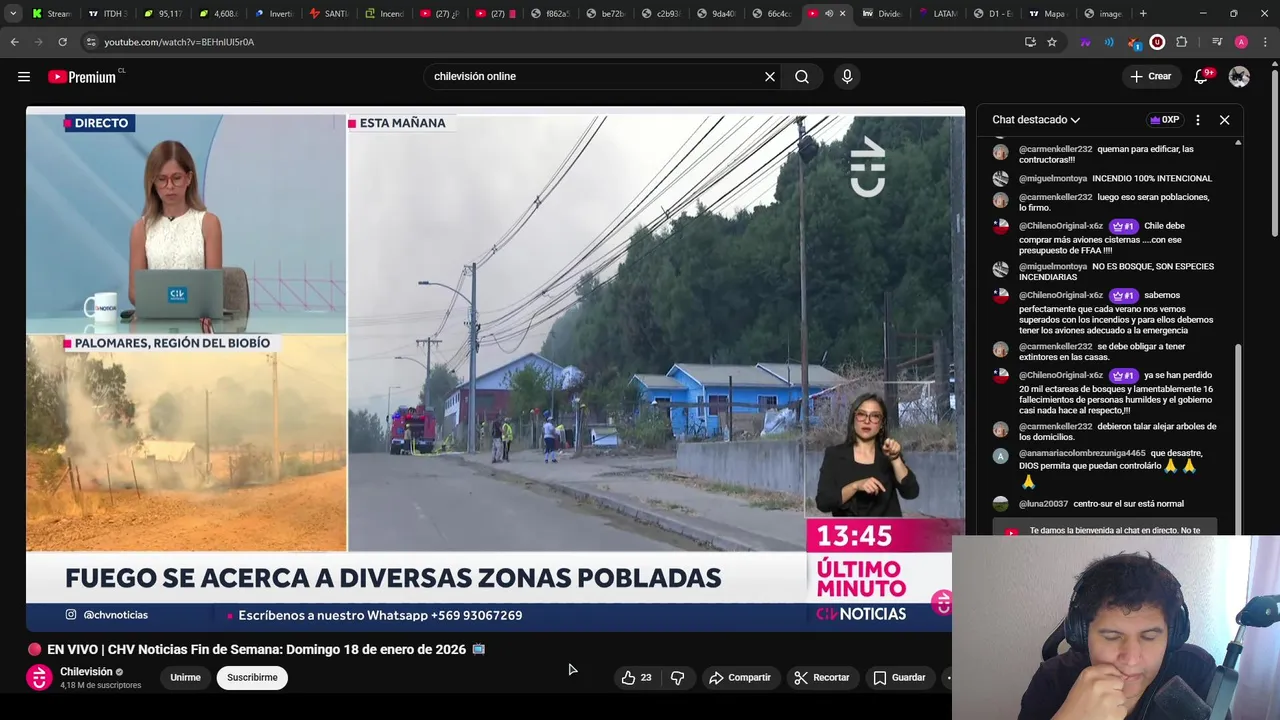Run search with magnifier button
Viewport: 1280px width, 720px height.
(x=802, y=76)
